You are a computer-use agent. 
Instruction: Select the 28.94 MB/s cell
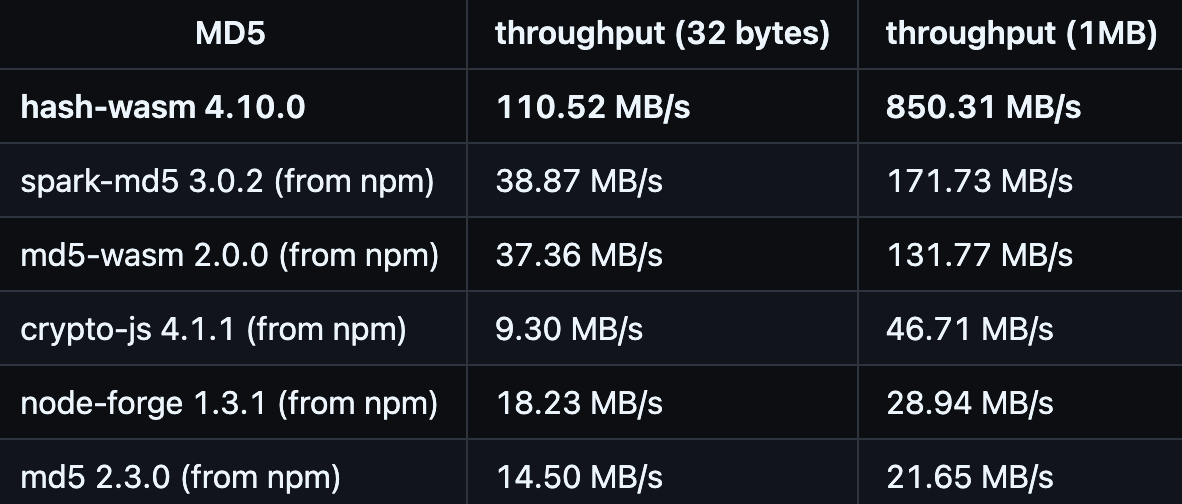[970, 403]
